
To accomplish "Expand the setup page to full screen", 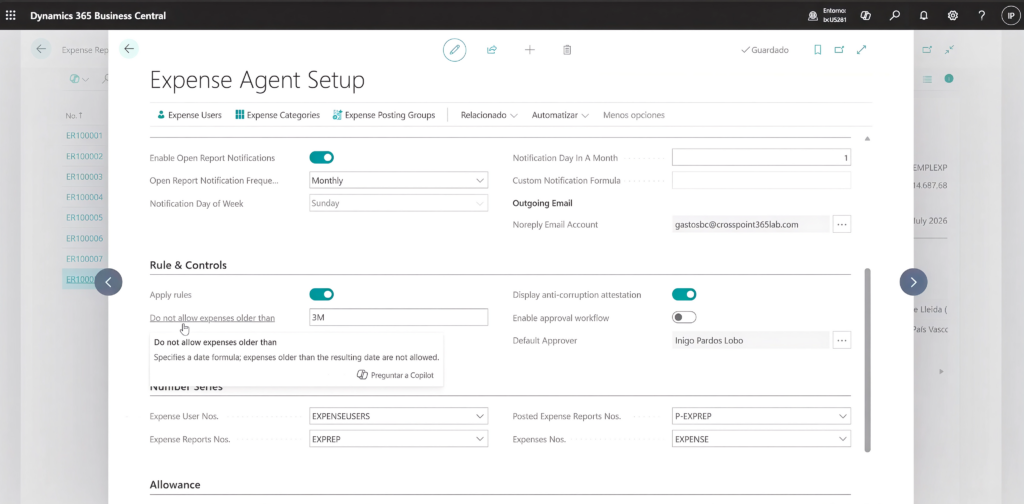I will 861,50.
